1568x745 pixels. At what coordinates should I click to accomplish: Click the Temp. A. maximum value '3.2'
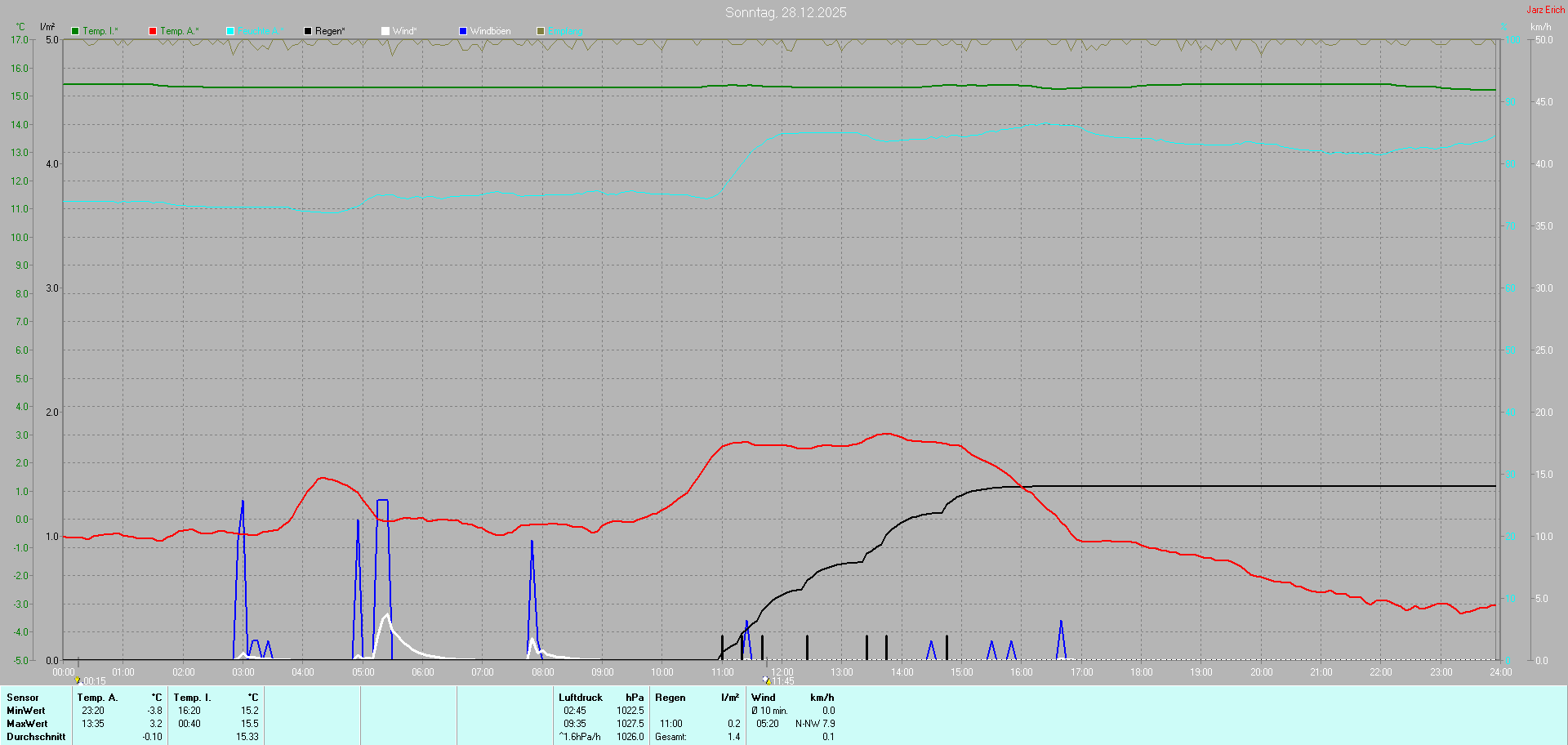coord(156,724)
